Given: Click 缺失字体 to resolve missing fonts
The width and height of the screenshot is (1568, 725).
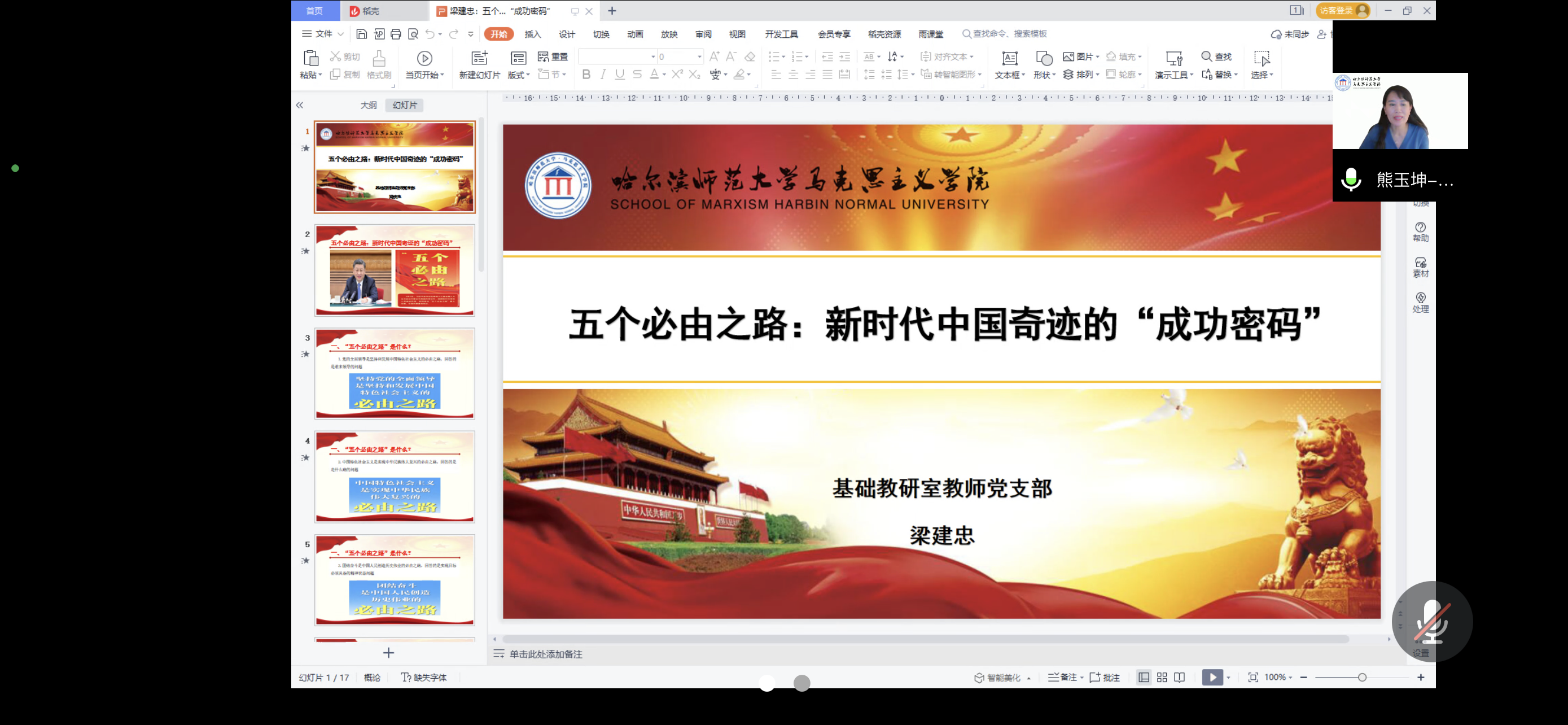Looking at the screenshot, I should pos(430,677).
